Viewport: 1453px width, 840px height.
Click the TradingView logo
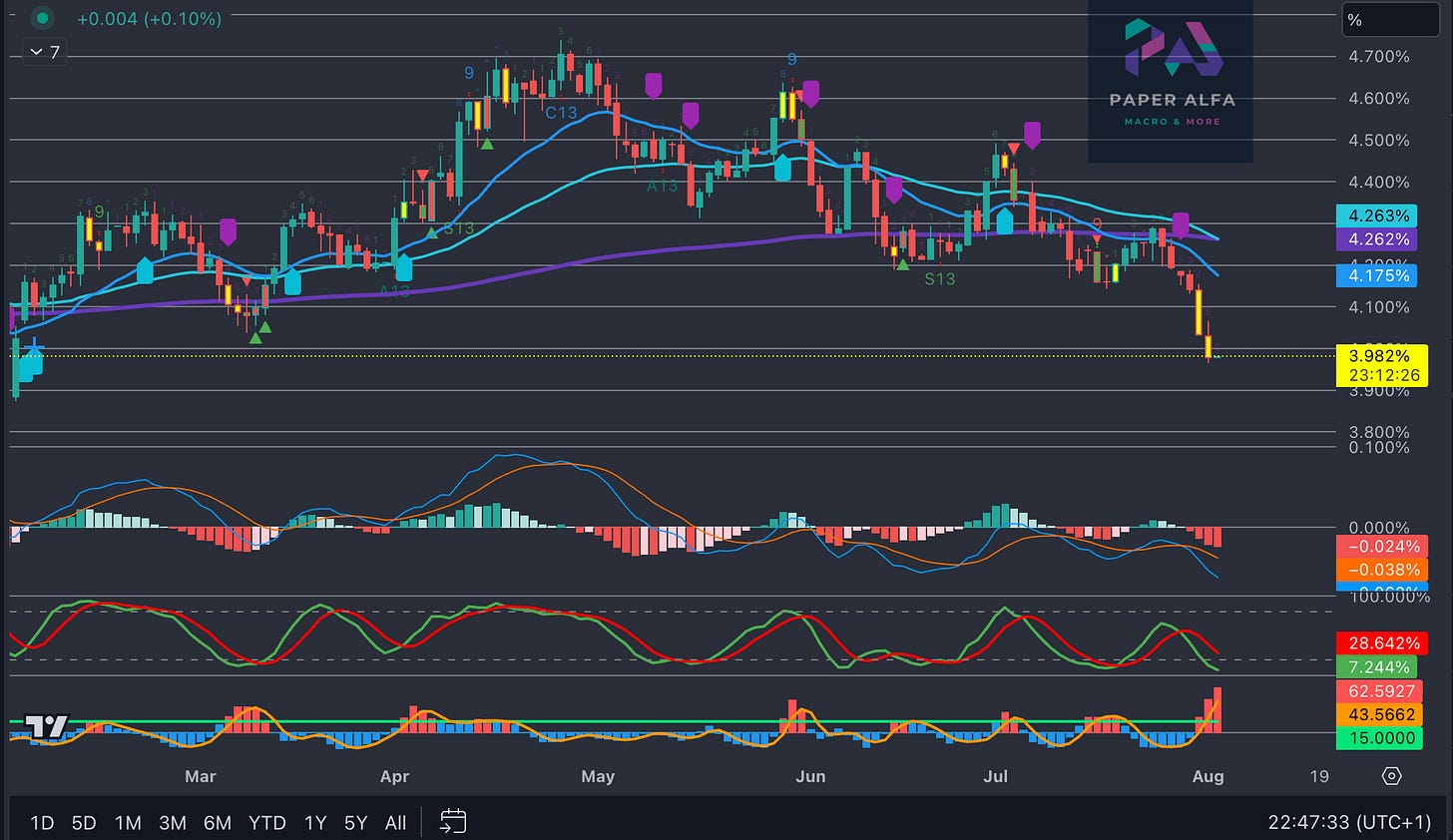(46, 726)
